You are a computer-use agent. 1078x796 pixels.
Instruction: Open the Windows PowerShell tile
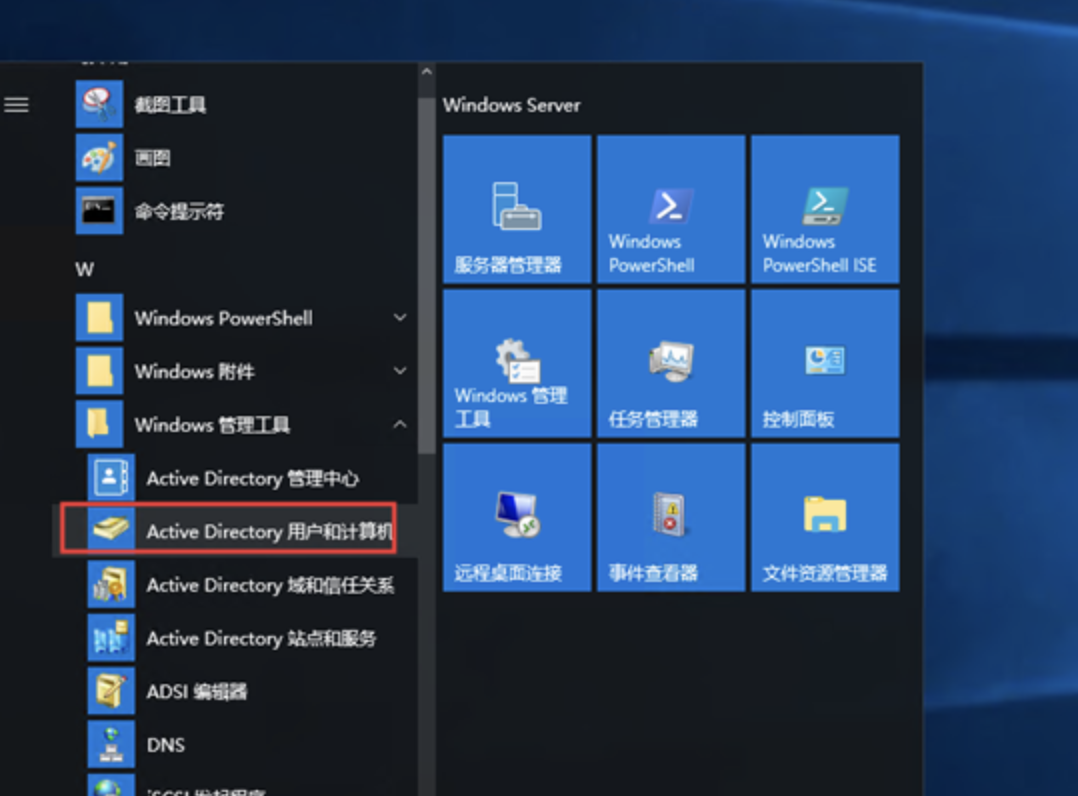click(x=671, y=209)
